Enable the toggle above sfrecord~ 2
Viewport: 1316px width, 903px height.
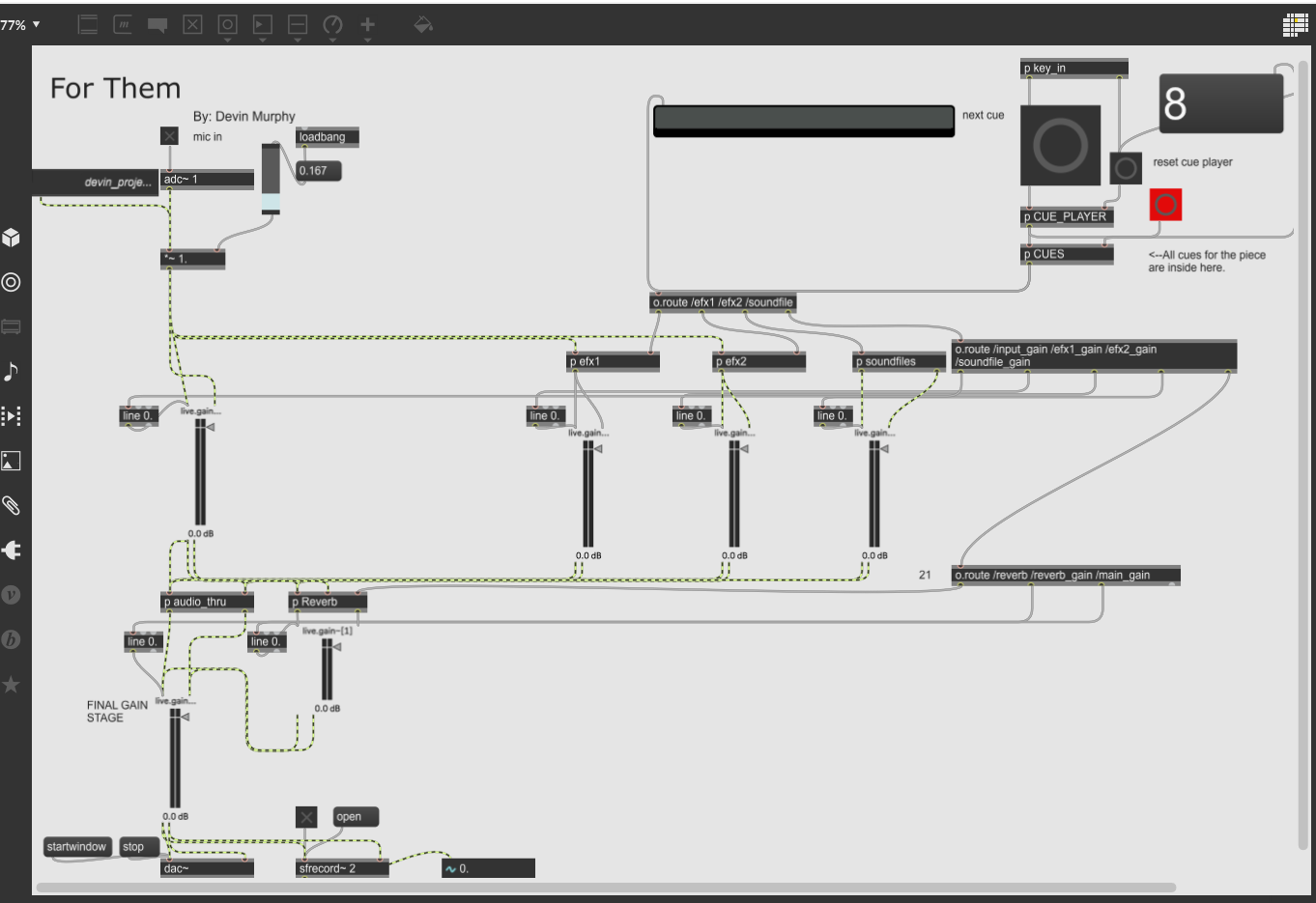[x=306, y=818]
